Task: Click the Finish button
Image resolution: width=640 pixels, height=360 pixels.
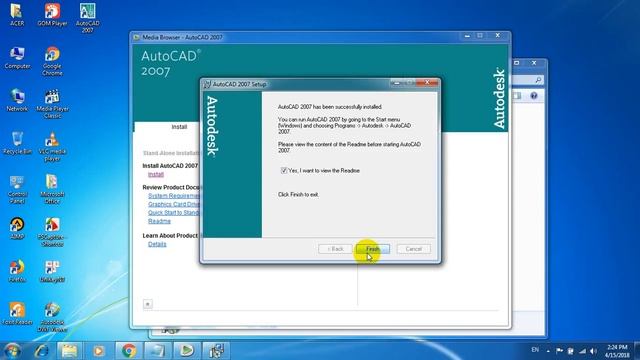Action: click(373, 249)
